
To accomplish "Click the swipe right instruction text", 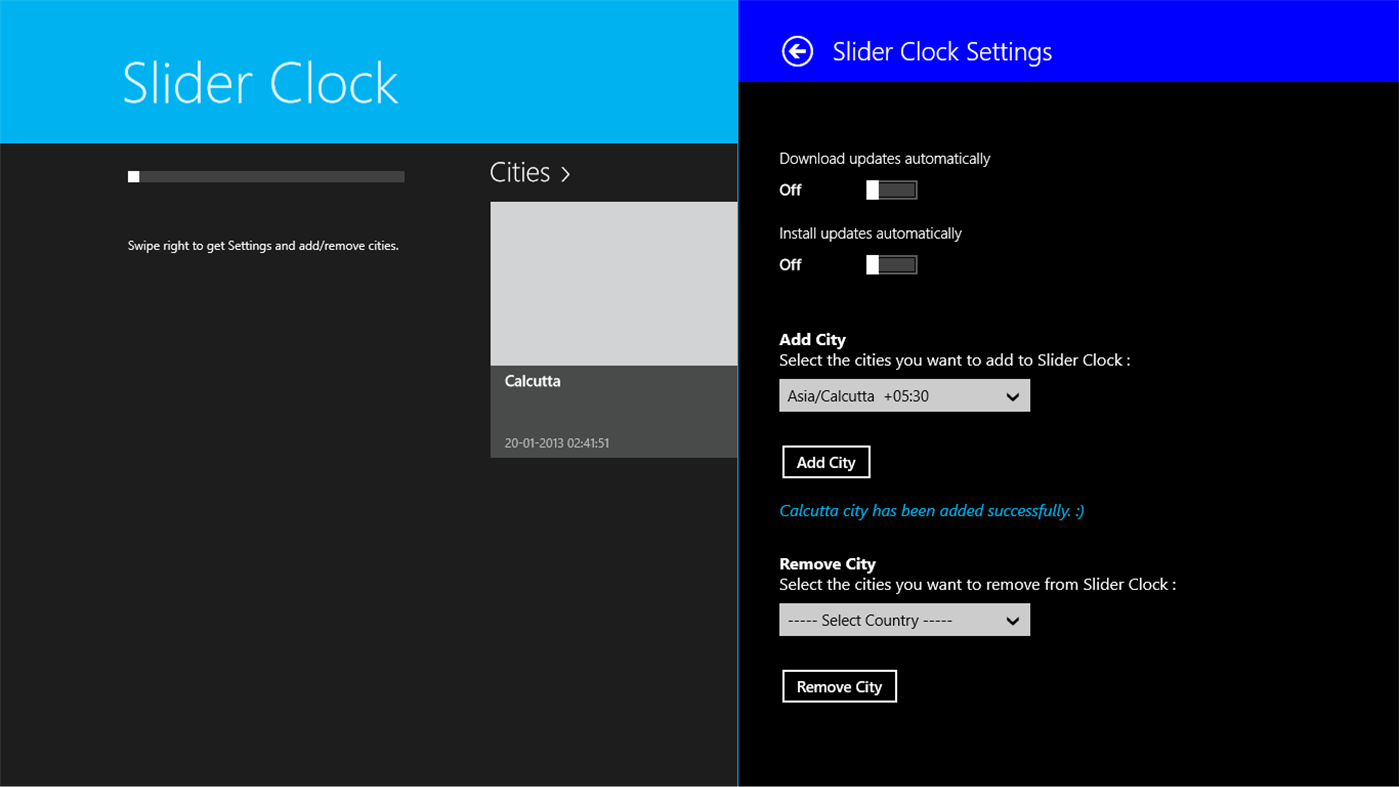I will pyautogui.click(x=263, y=245).
